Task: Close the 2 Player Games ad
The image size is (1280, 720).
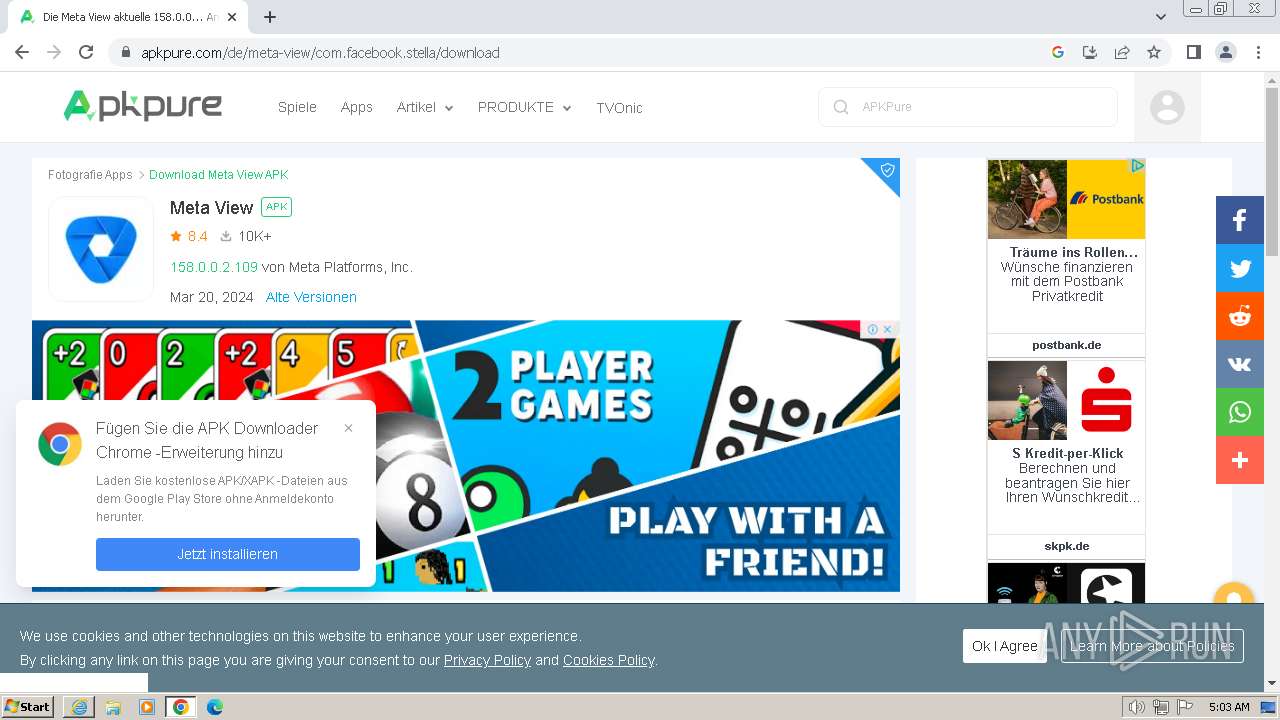Action: click(x=887, y=329)
